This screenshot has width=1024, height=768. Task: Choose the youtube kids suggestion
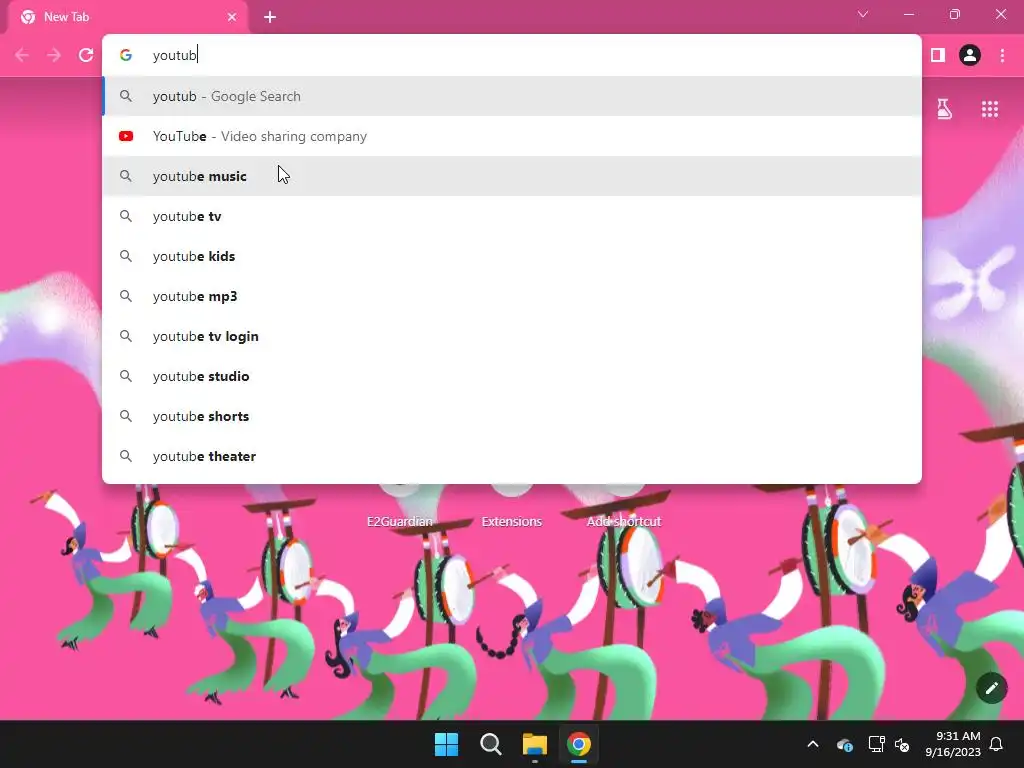tap(512, 256)
